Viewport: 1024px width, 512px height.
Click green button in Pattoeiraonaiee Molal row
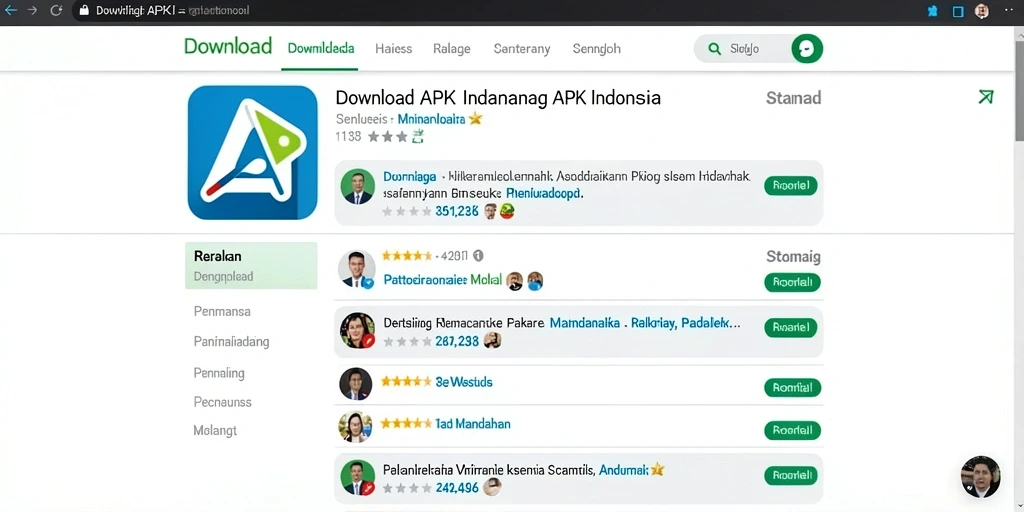pos(792,283)
